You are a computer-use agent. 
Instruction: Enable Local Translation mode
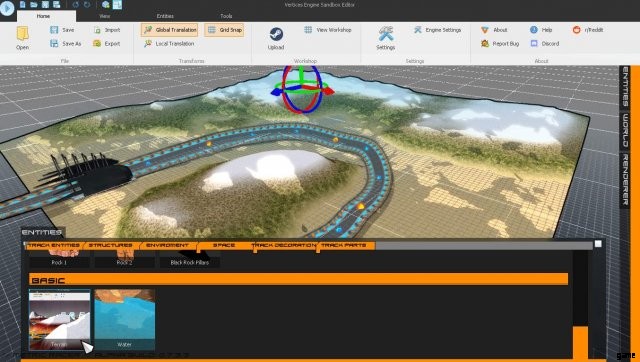[x=169, y=43]
